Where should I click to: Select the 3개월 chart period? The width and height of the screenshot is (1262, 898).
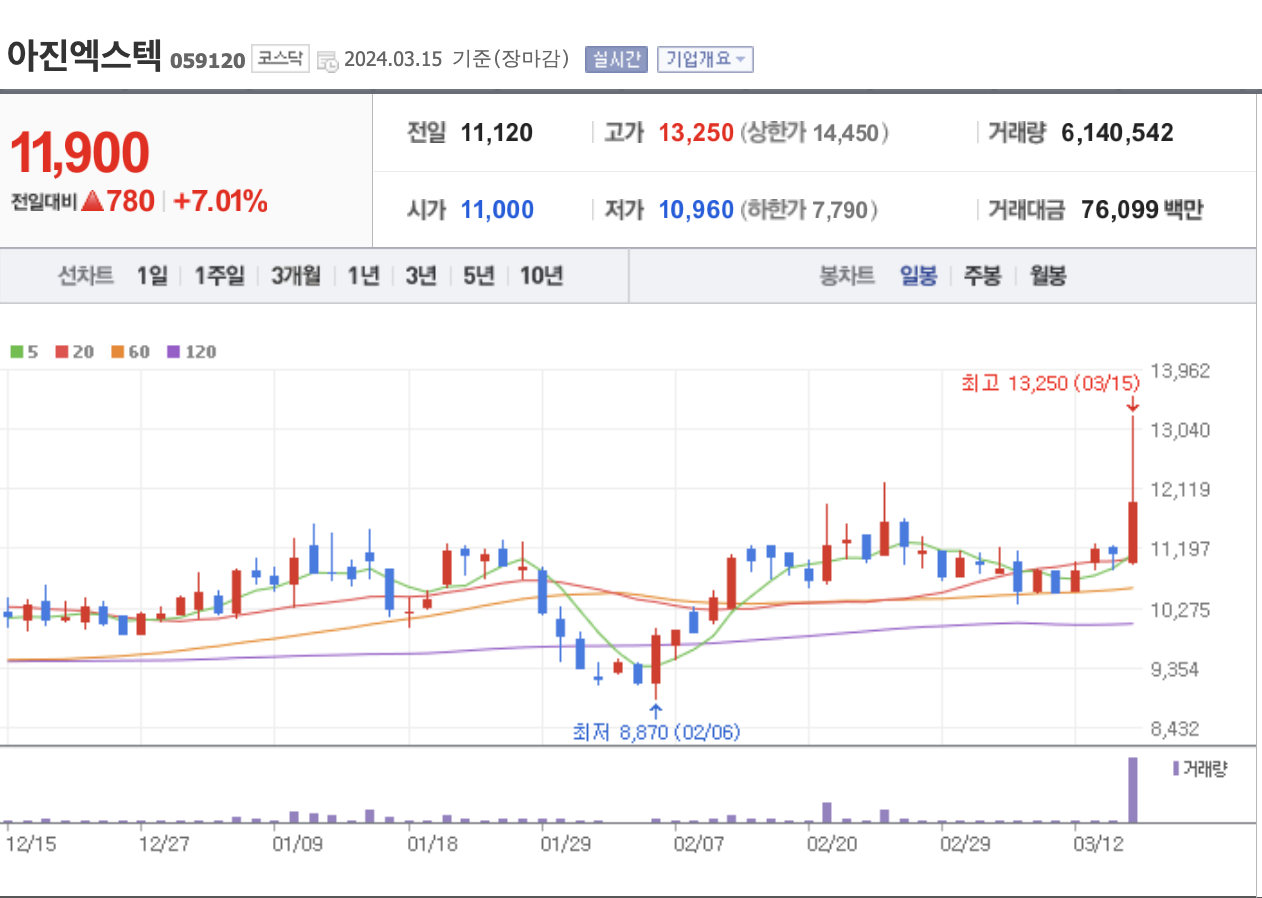[295, 276]
